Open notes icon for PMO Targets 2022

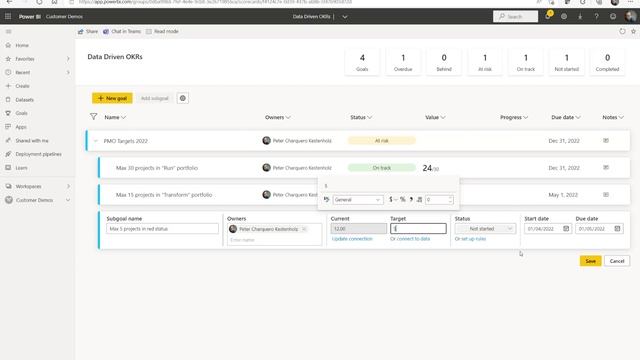point(606,140)
